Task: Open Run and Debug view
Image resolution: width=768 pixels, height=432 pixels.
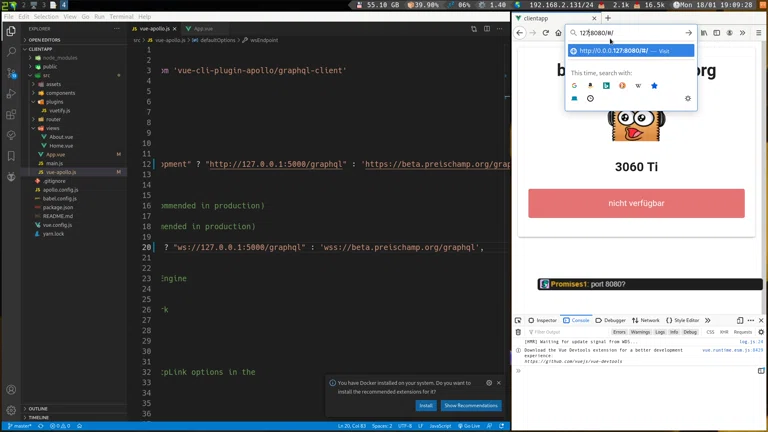Action: tap(11, 94)
